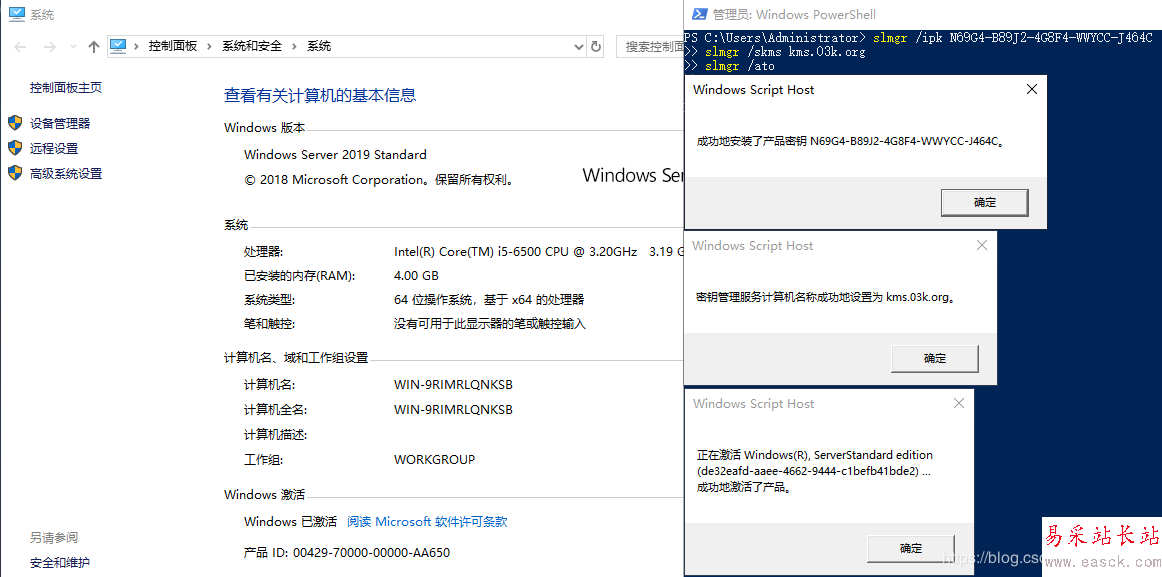Open the address bar history dropdown
This screenshot has width=1162, height=577.
(x=578, y=46)
